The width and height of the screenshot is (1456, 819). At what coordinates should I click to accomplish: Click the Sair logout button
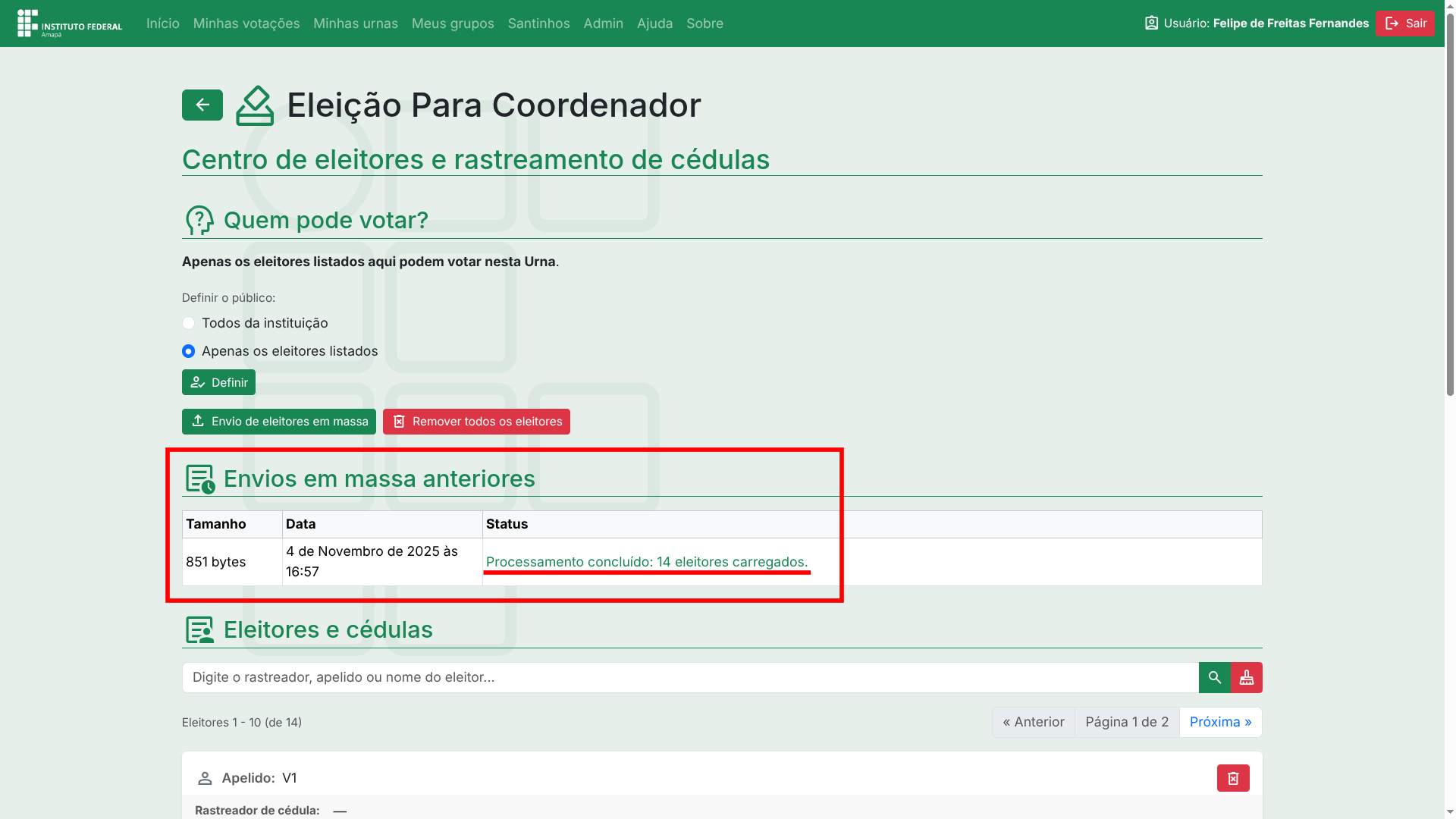click(1404, 24)
